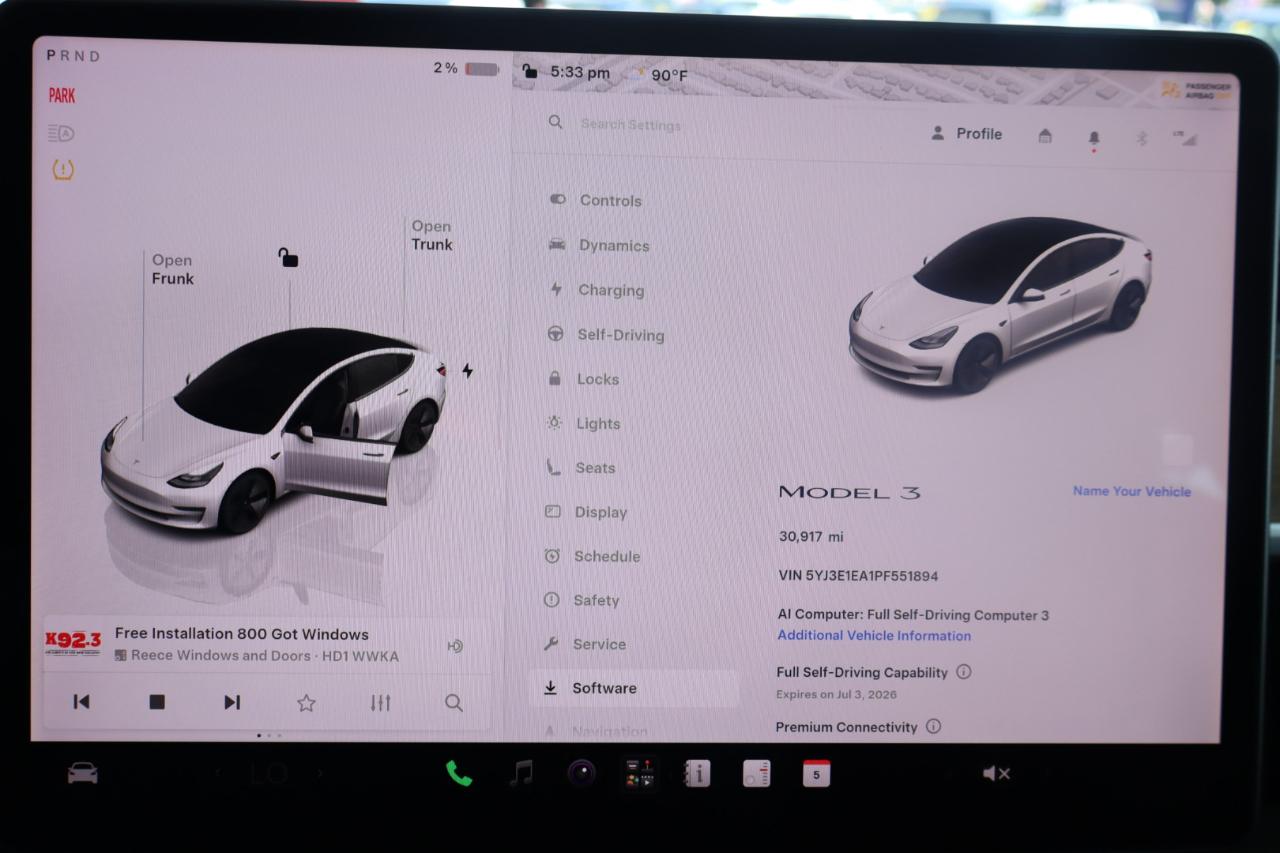Screen dimensions: 1280x853
Task: Open the Energy app in the dock
Action: tap(757, 773)
